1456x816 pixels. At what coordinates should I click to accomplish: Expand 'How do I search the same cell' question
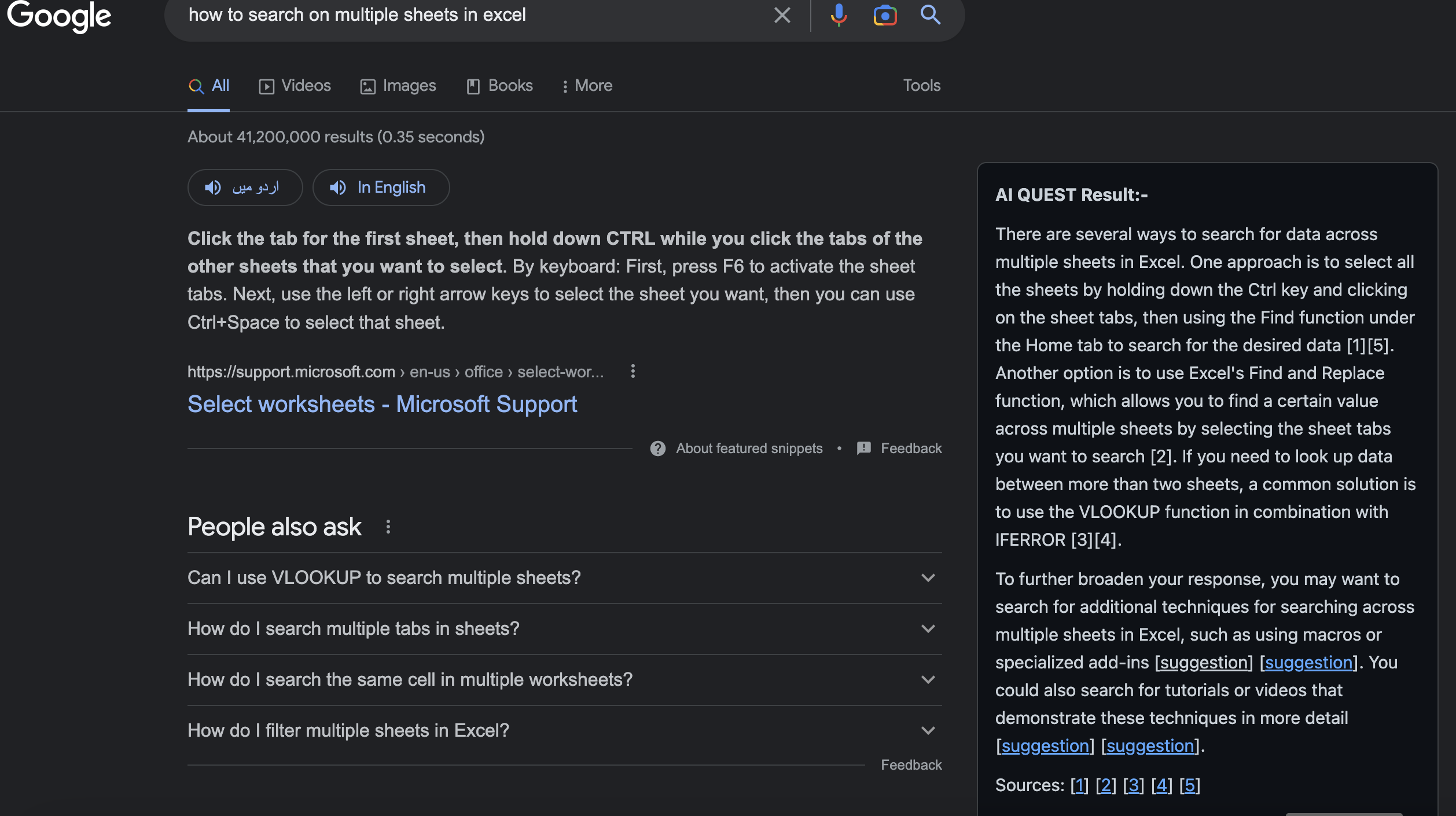[564, 679]
